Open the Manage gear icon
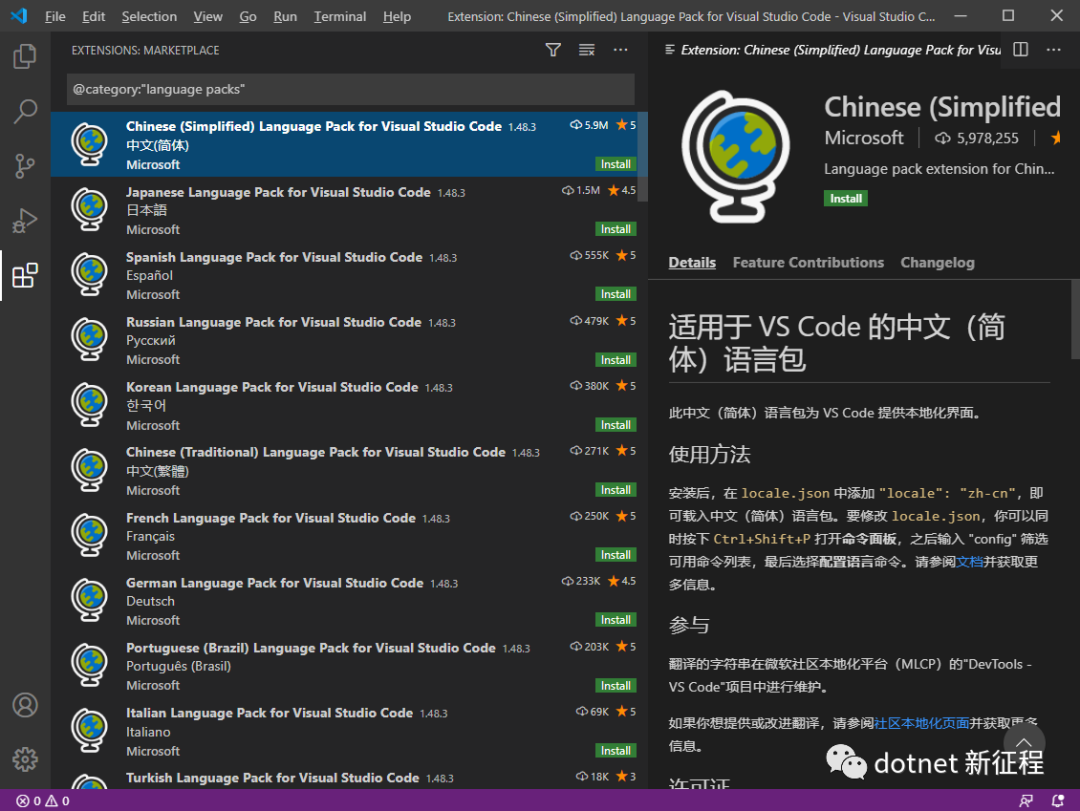This screenshot has height=811, width=1080. 25,759
